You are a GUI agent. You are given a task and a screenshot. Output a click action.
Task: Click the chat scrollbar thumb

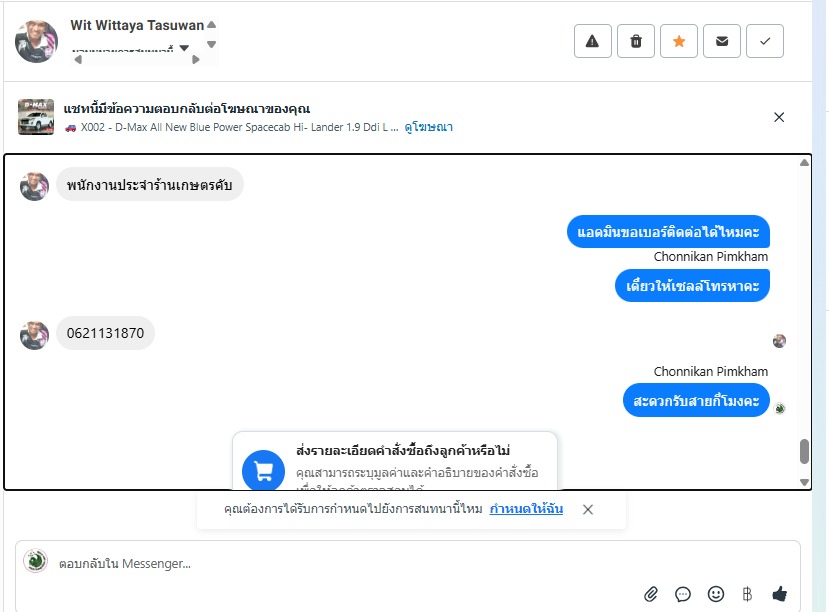pos(804,451)
